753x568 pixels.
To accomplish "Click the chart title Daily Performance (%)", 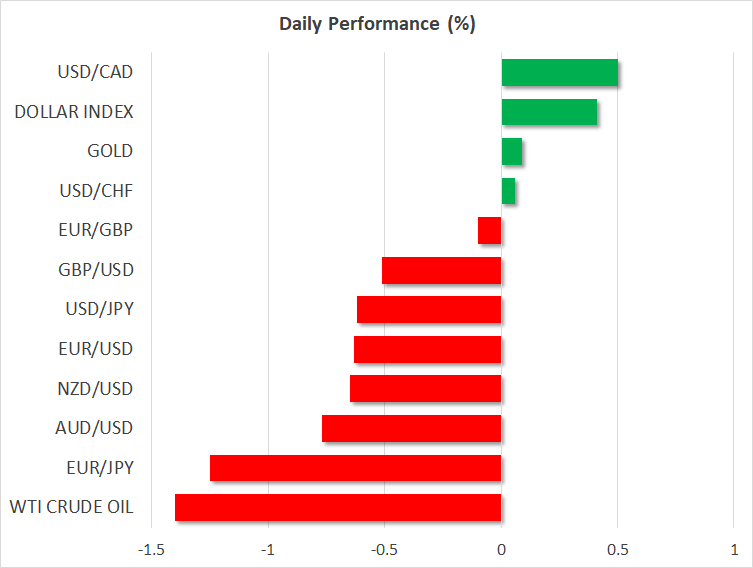I will [x=377, y=24].
